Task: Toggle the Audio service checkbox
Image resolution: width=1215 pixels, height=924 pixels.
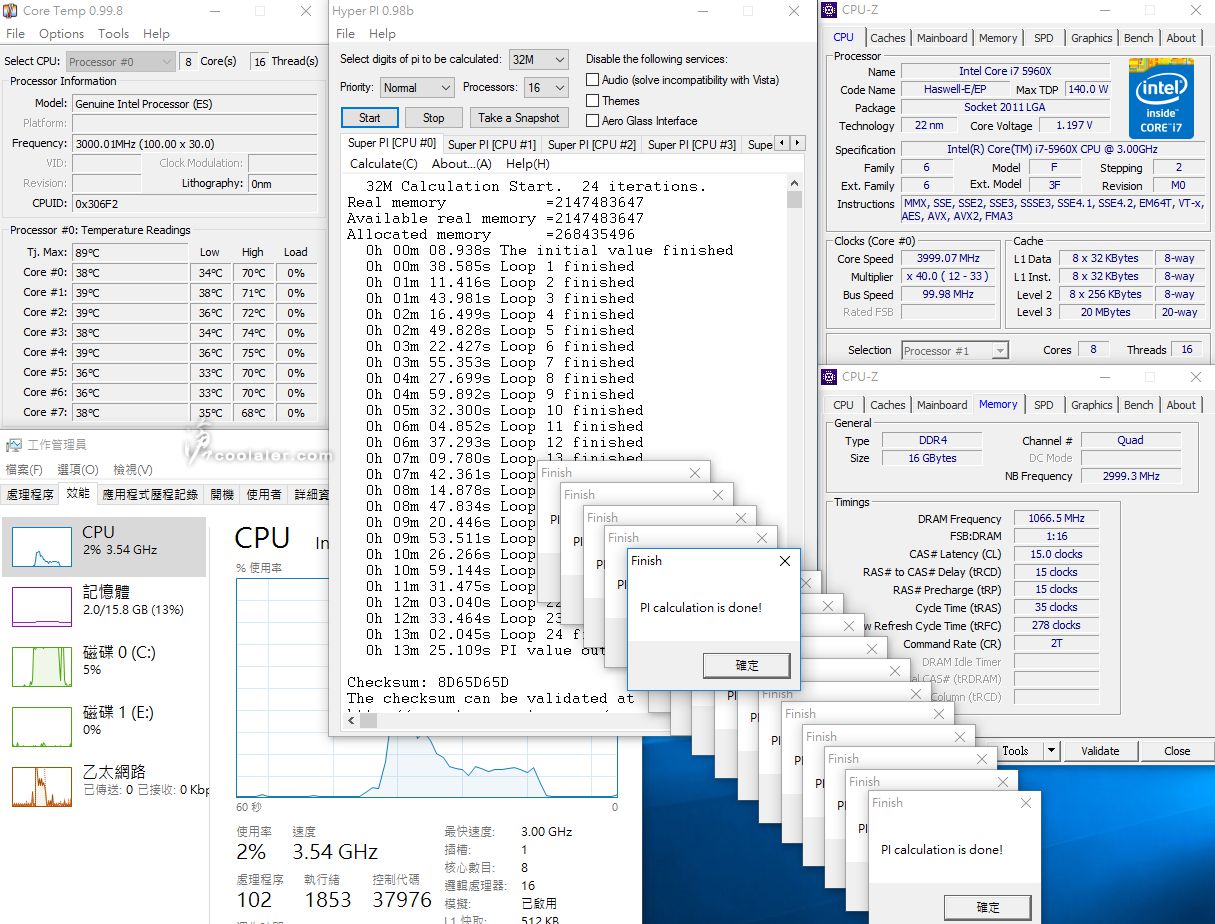Action: [x=593, y=80]
